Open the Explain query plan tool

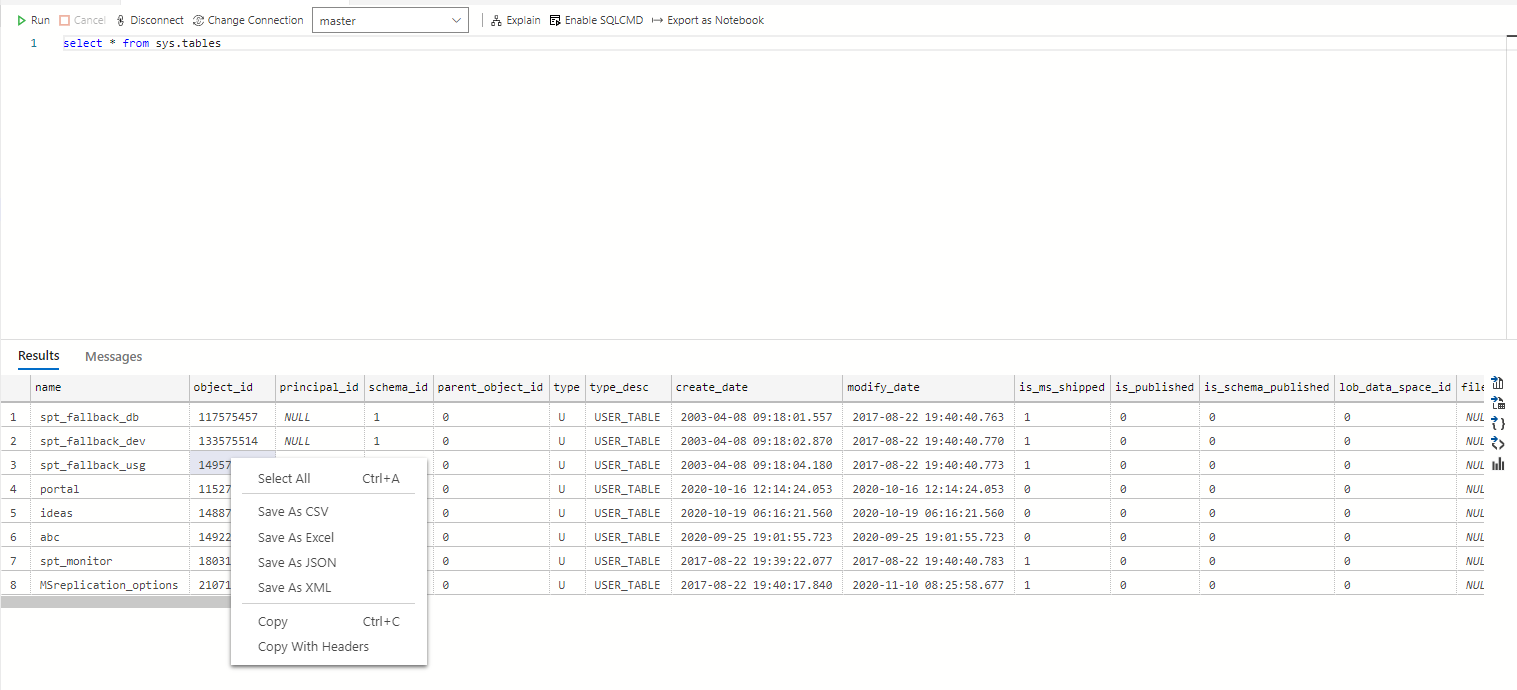[x=515, y=19]
